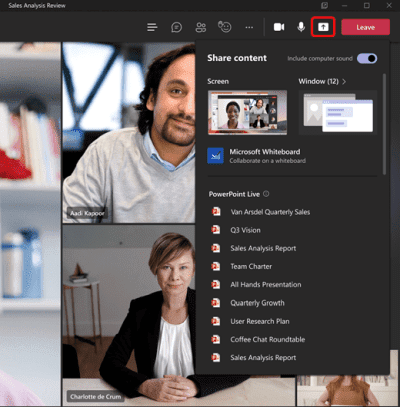Expand the Window (12) chevron

pyautogui.click(x=344, y=81)
